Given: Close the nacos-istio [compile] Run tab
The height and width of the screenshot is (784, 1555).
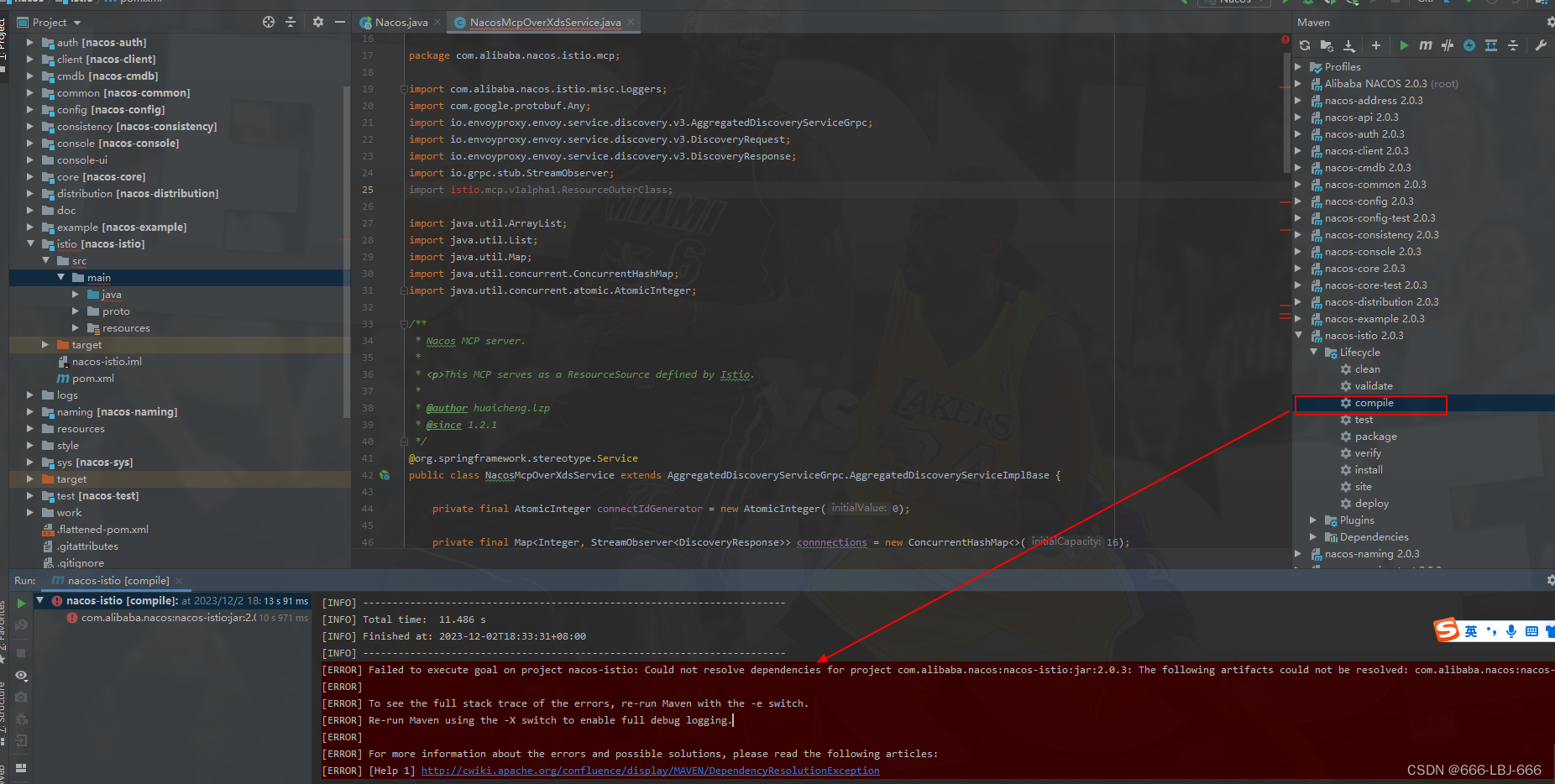Looking at the screenshot, I should [179, 581].
